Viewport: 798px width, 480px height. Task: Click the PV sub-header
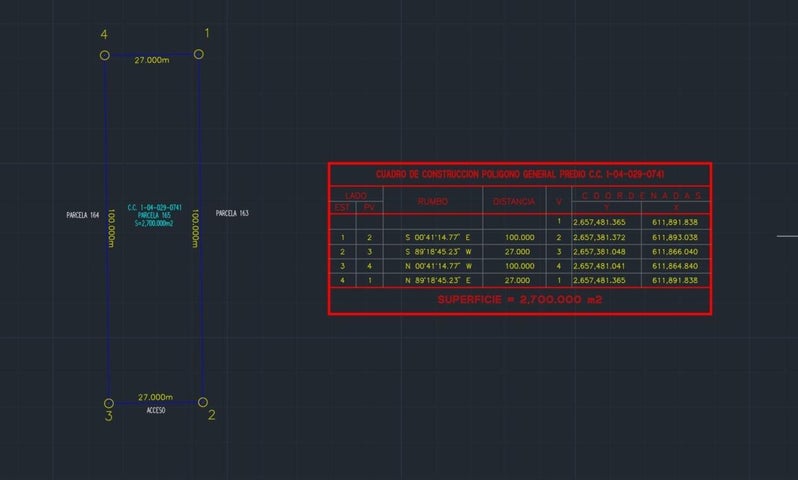(x=369, y=207)
